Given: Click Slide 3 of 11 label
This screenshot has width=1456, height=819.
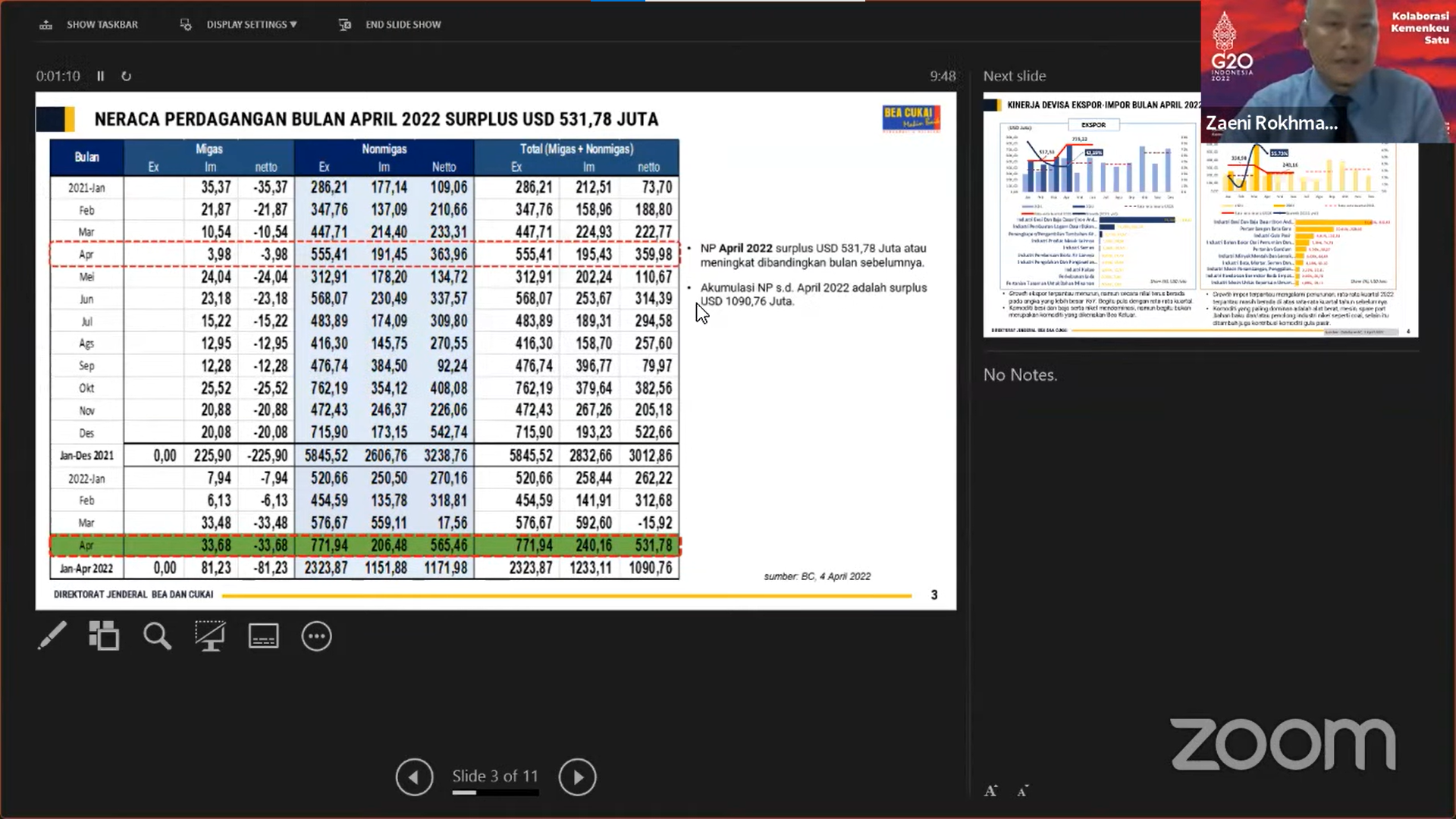Looking at the screenshot, I should (x=495, y=776).
